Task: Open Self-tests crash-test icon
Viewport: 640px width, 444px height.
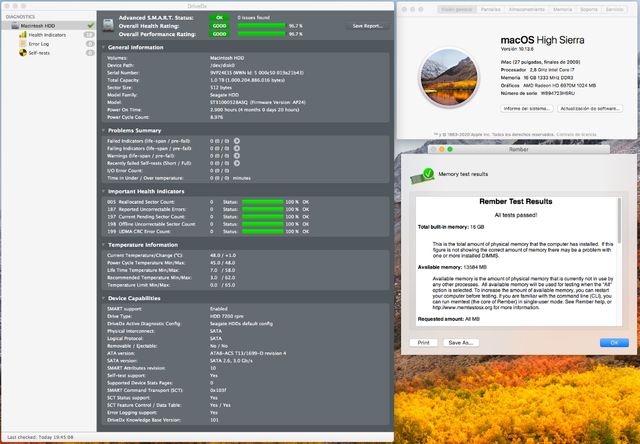Action: pos(23,53)
